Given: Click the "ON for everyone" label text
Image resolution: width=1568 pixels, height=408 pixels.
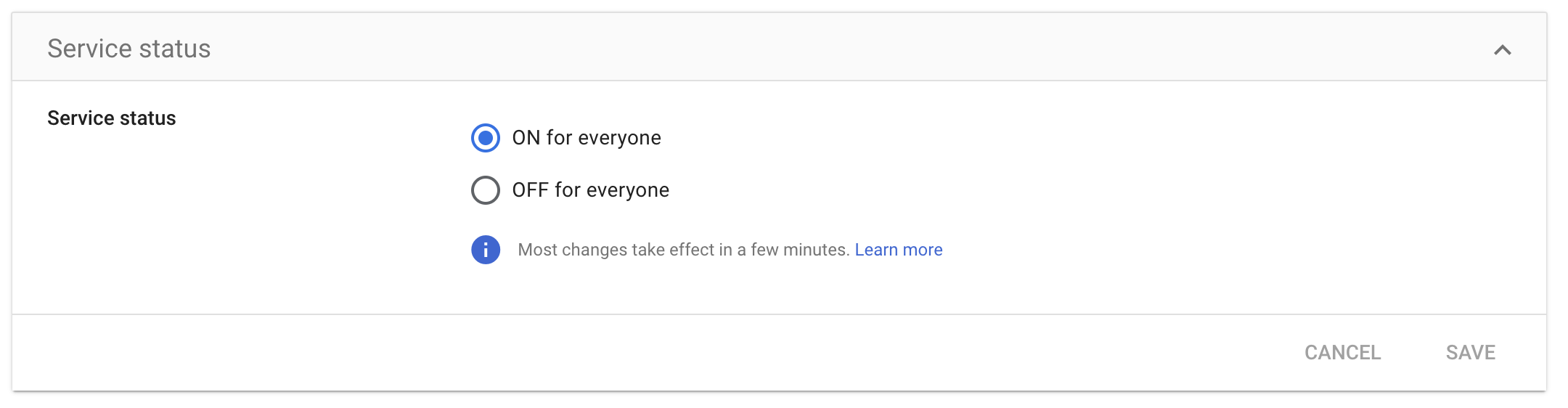Looking at the screenshot, I should [x=587, y=138].
